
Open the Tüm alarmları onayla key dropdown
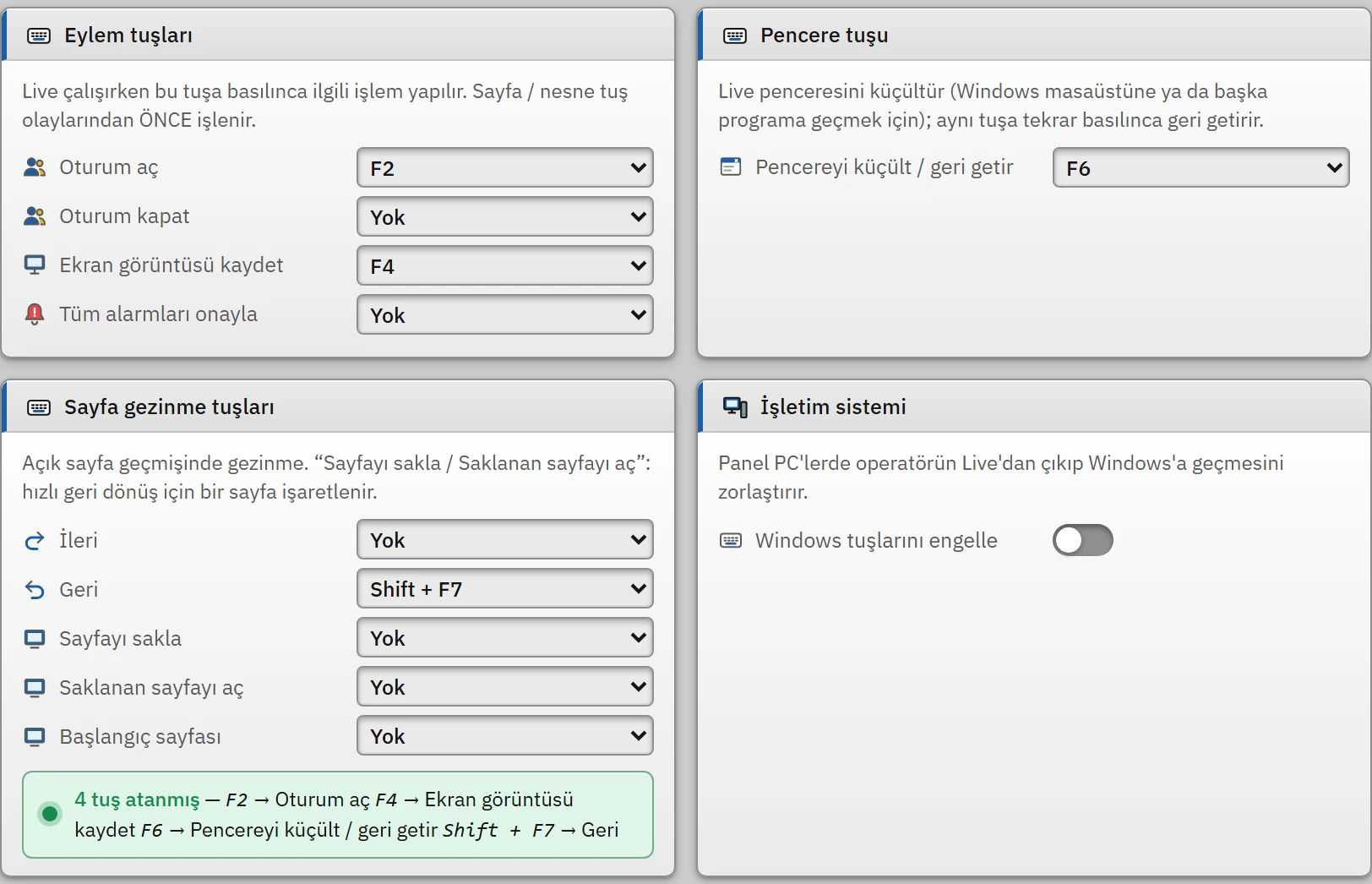tap(505, 314)
